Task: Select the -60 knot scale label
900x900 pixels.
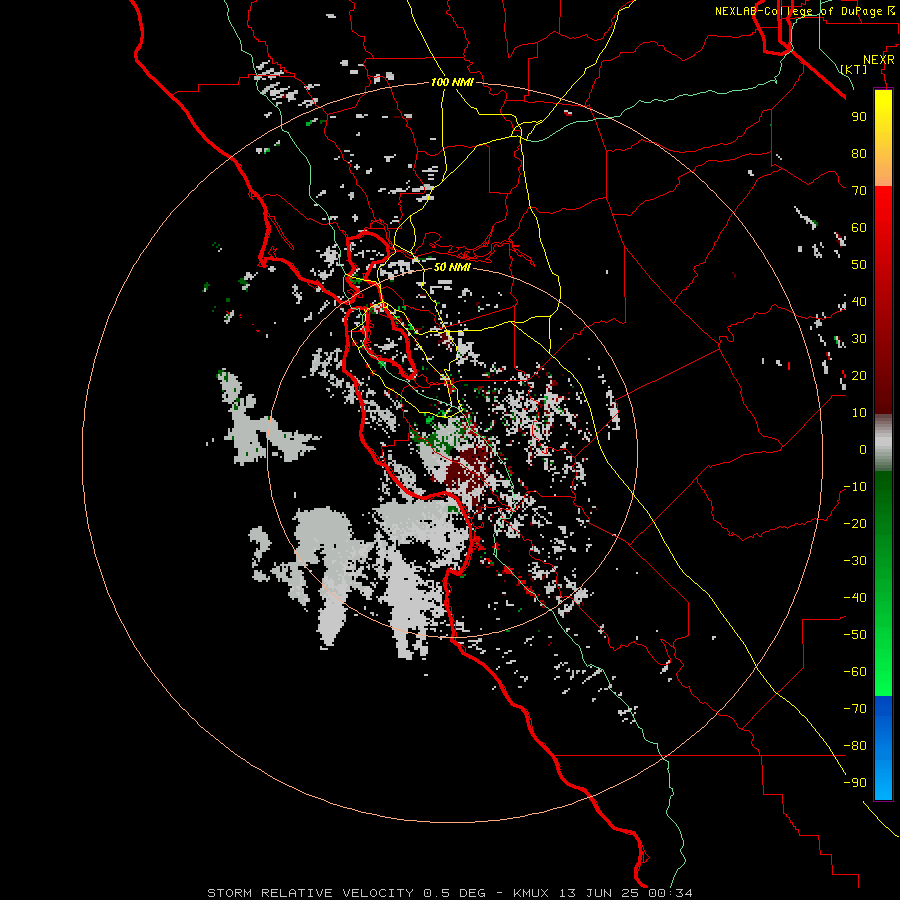Action: click(855, 672)
